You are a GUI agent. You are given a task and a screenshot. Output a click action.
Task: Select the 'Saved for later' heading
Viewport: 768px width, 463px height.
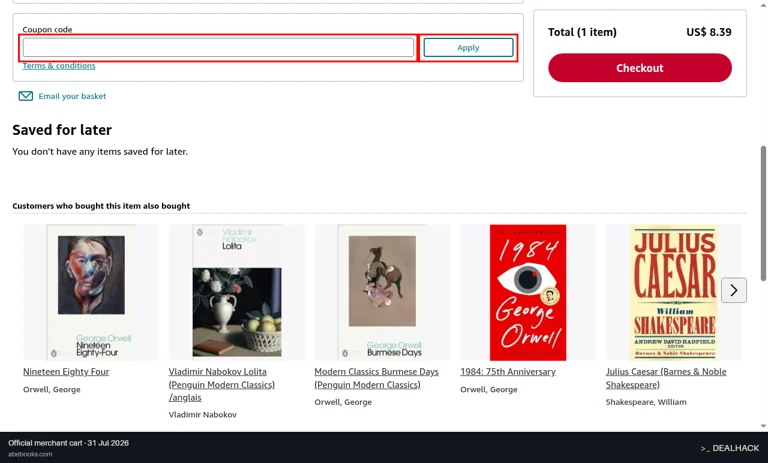62,130
